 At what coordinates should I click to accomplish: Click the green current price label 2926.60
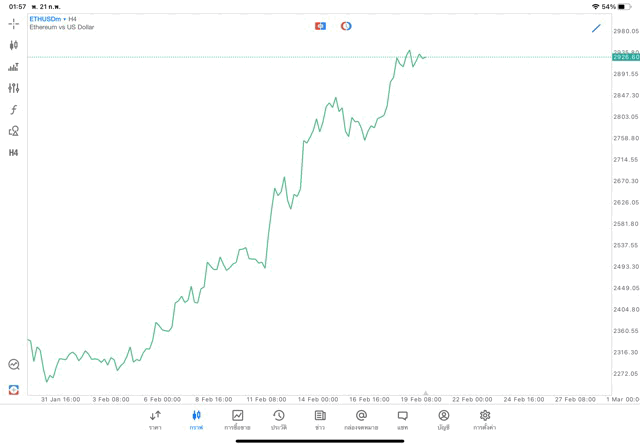click(626, 57)
